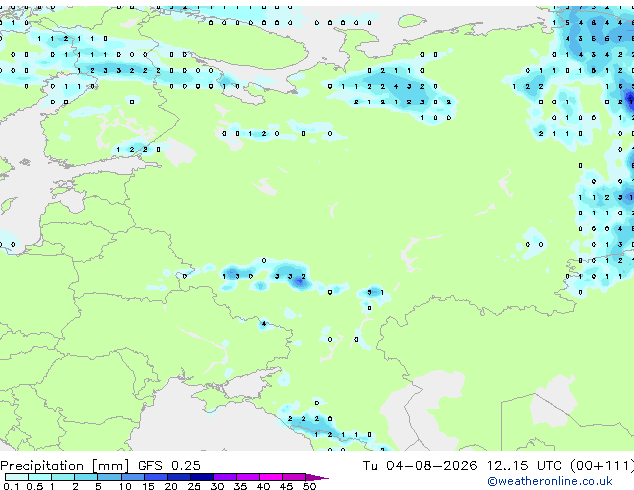Click the '45' legend value
Viewport: 634px width, 490px height.
click(286, 486)
